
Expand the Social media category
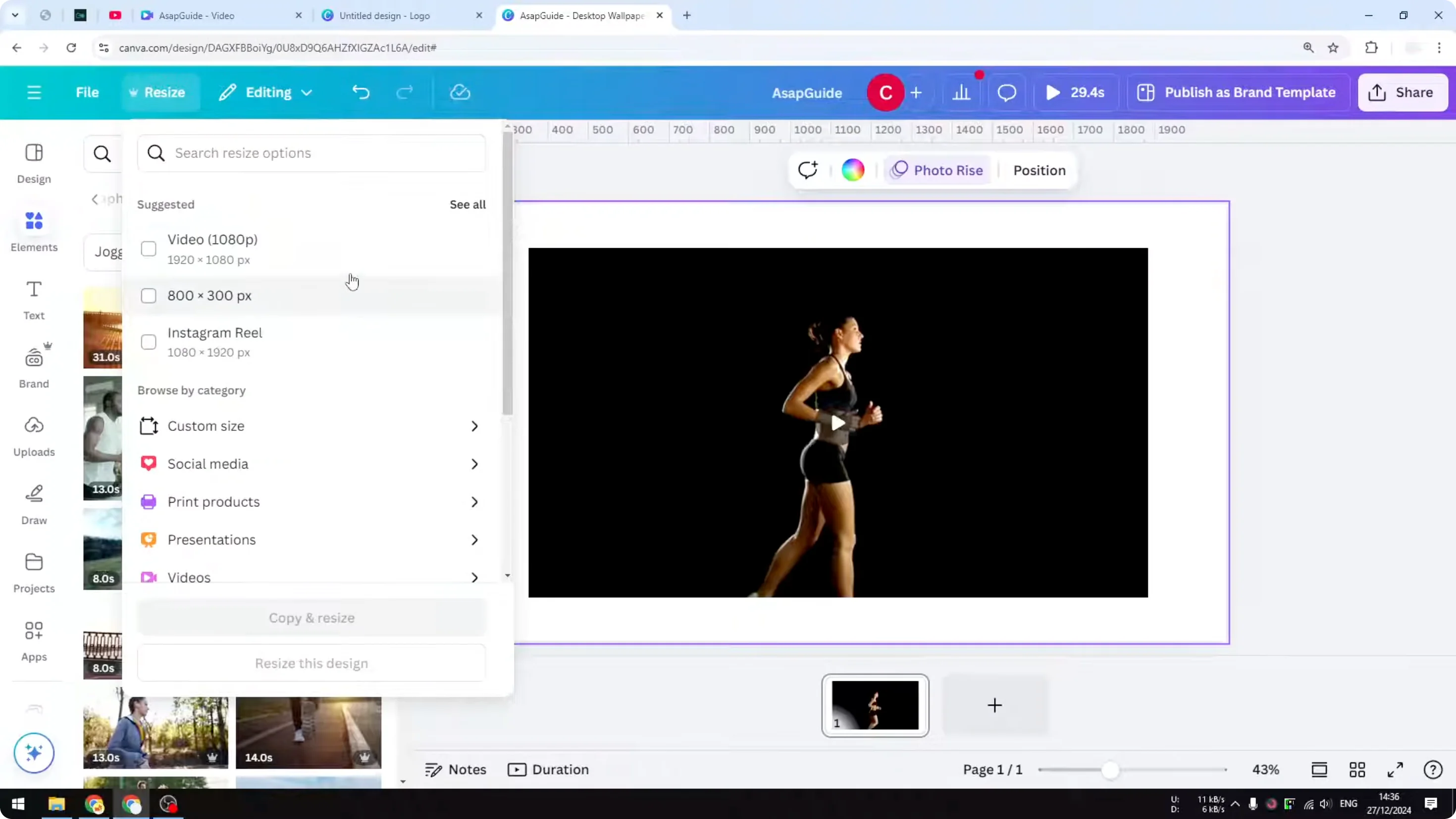coord(311,463)
